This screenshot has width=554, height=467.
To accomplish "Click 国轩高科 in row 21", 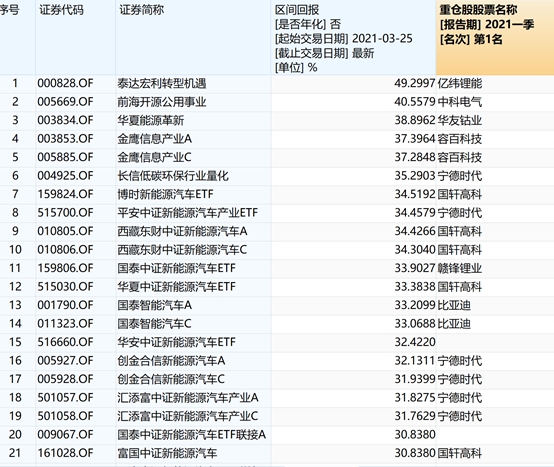I will [x=460, y=453].
